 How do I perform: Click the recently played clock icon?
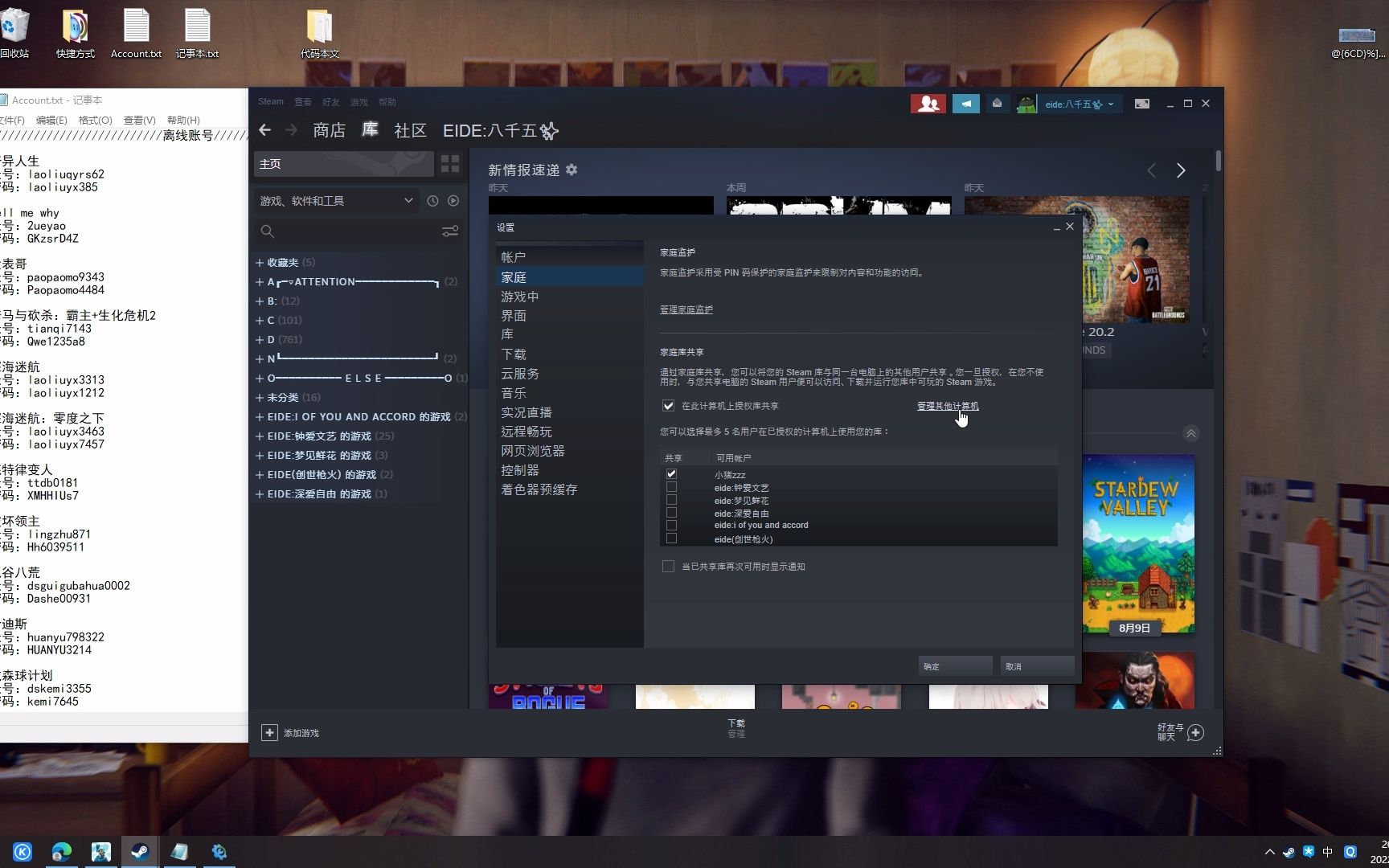point(432,201)
